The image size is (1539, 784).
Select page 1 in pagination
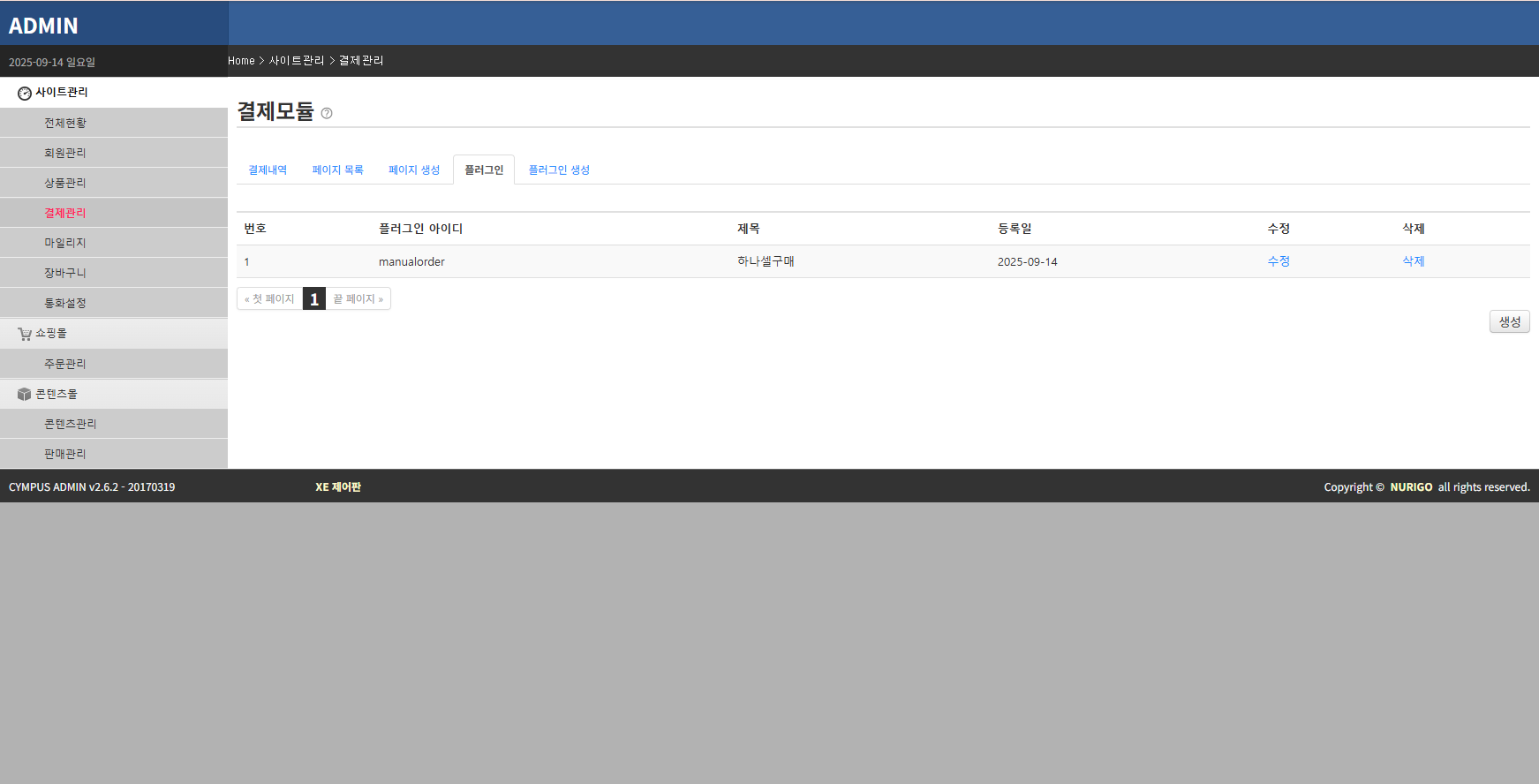click(x=314, y=299)
